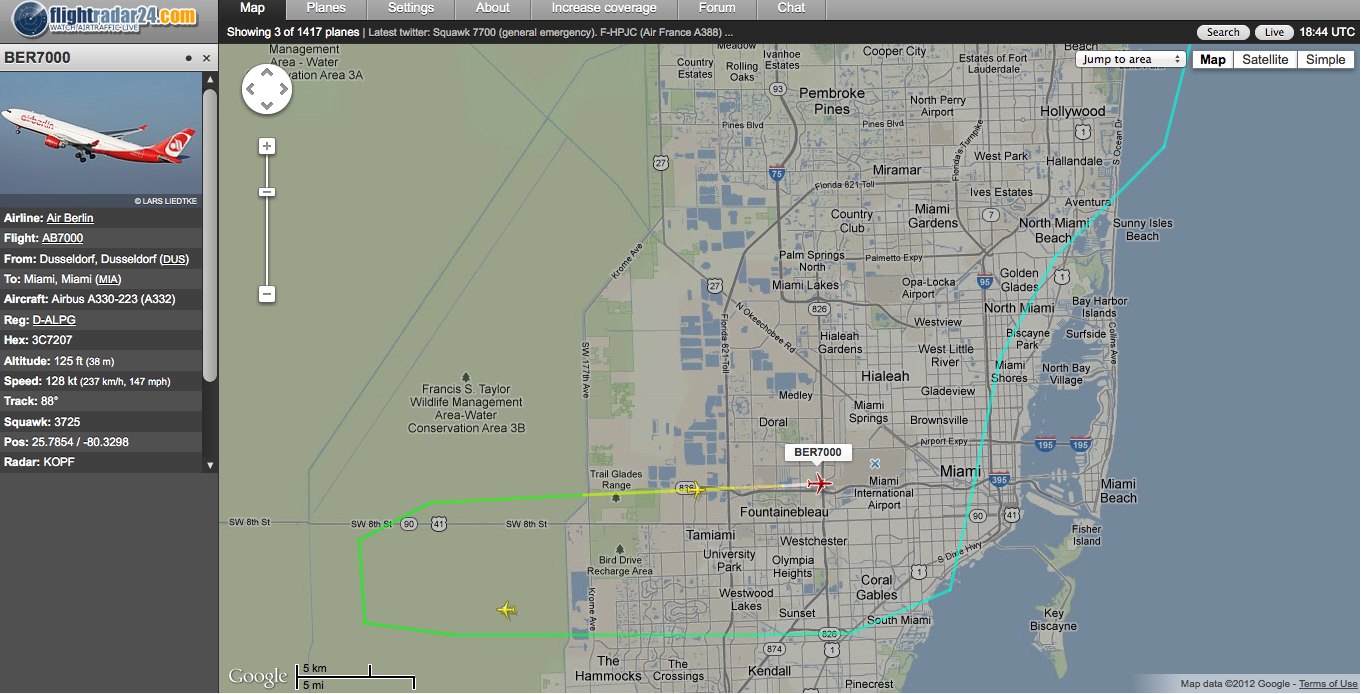Close the BER7000 info panel

coord(207,59)
